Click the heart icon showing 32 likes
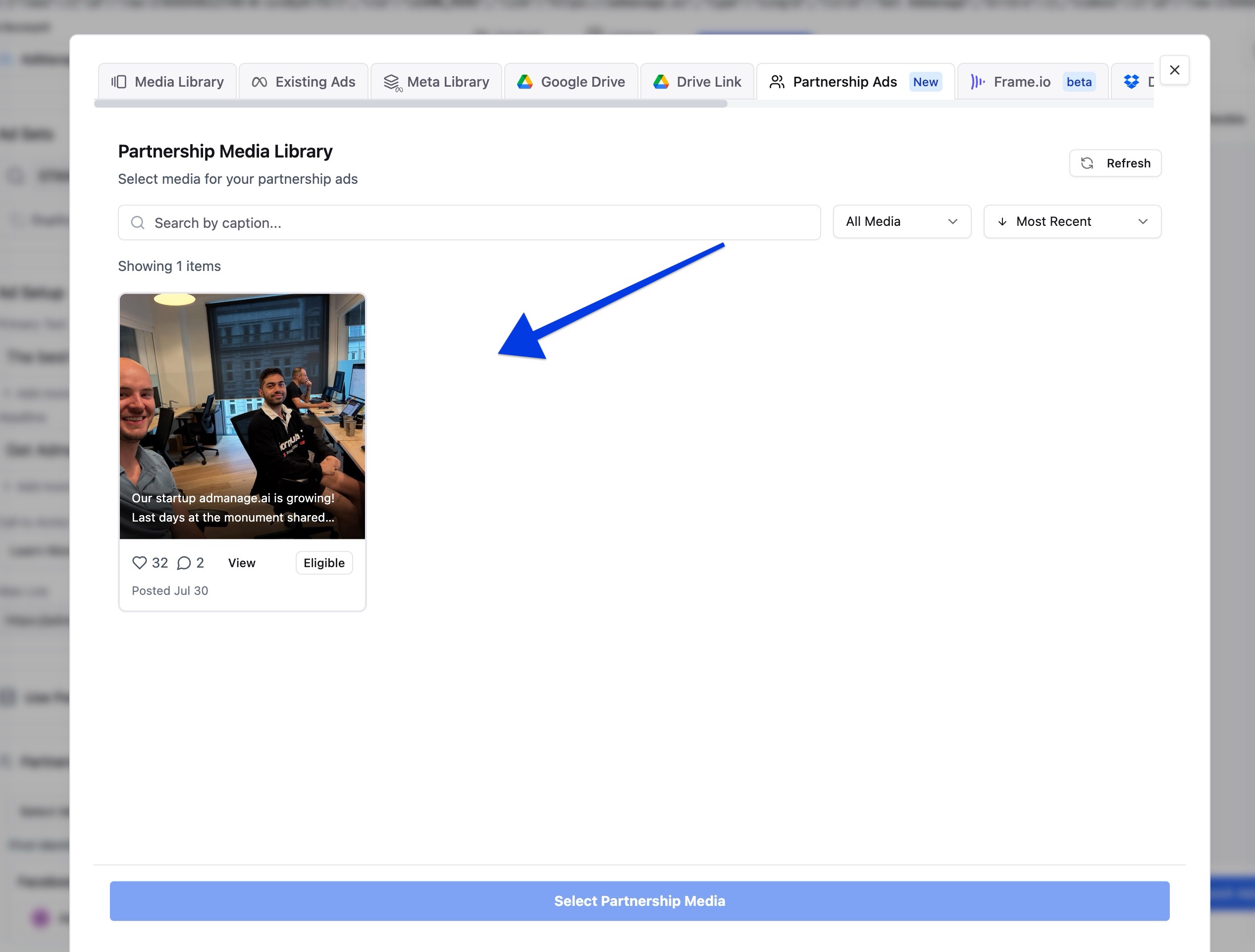 [x=140, y=563]
